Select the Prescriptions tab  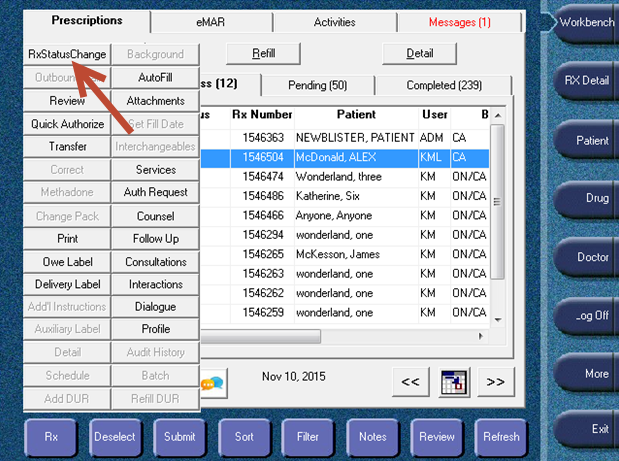click(x=87, y=21)
